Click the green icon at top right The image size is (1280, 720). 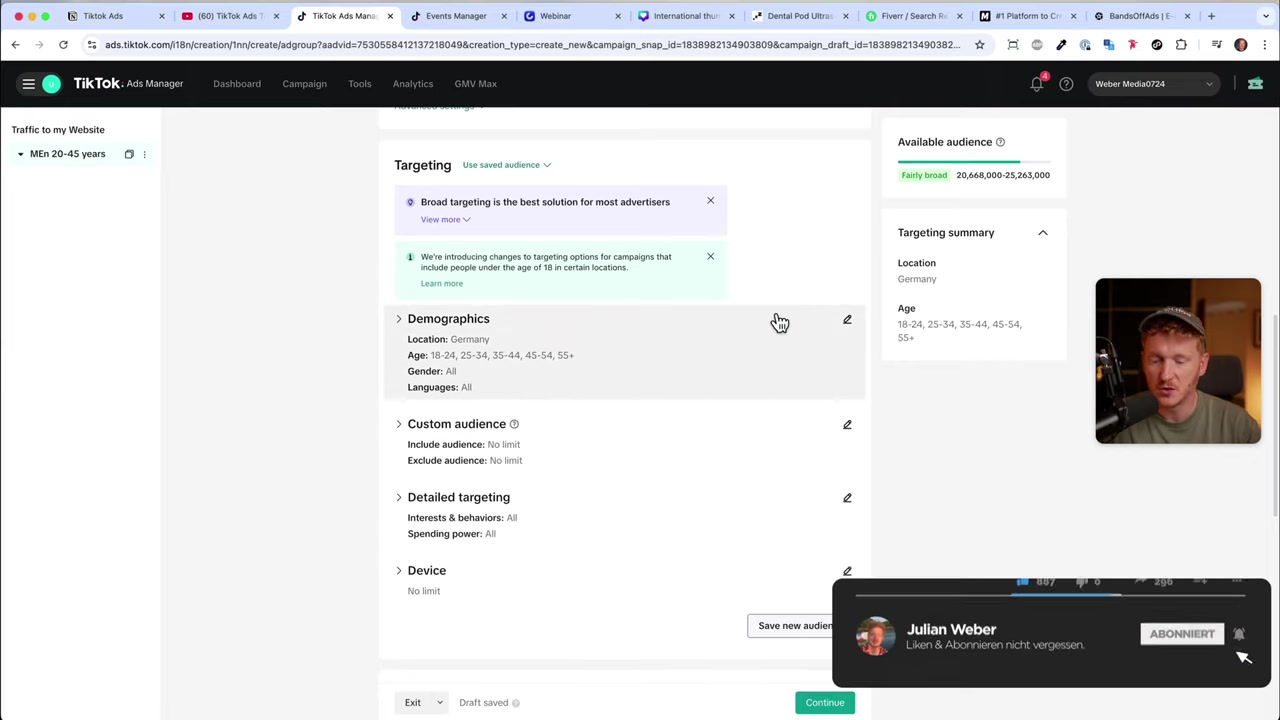(x=1255, y=84)
